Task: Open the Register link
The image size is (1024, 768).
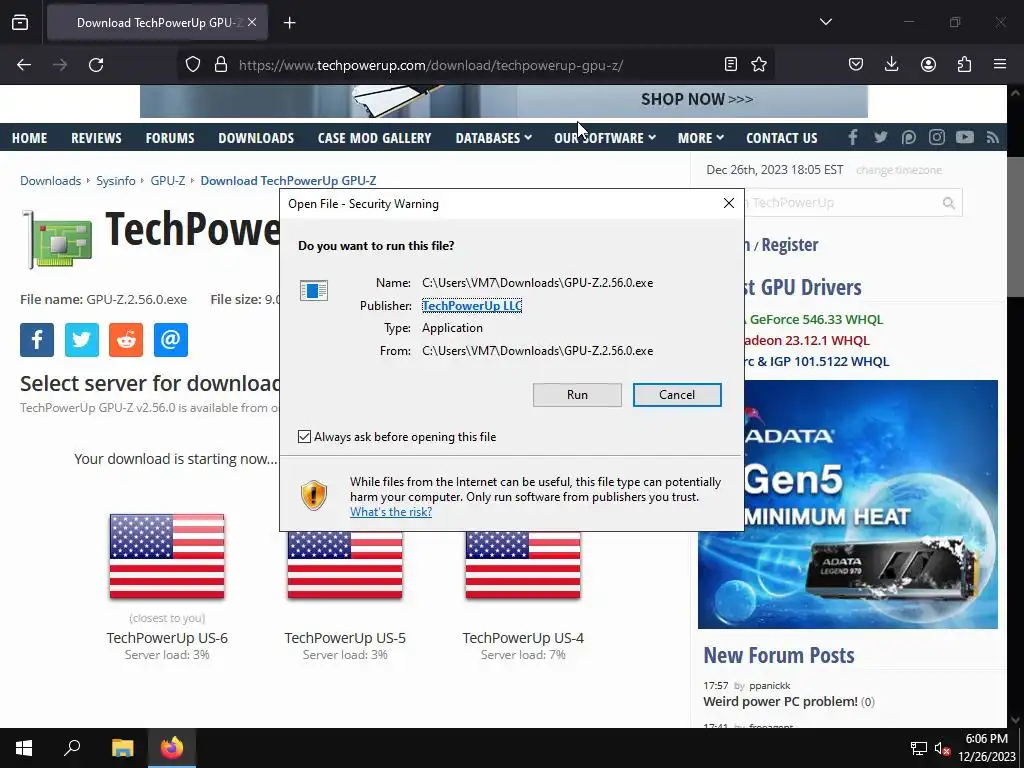Action: [x=790, y=245]
